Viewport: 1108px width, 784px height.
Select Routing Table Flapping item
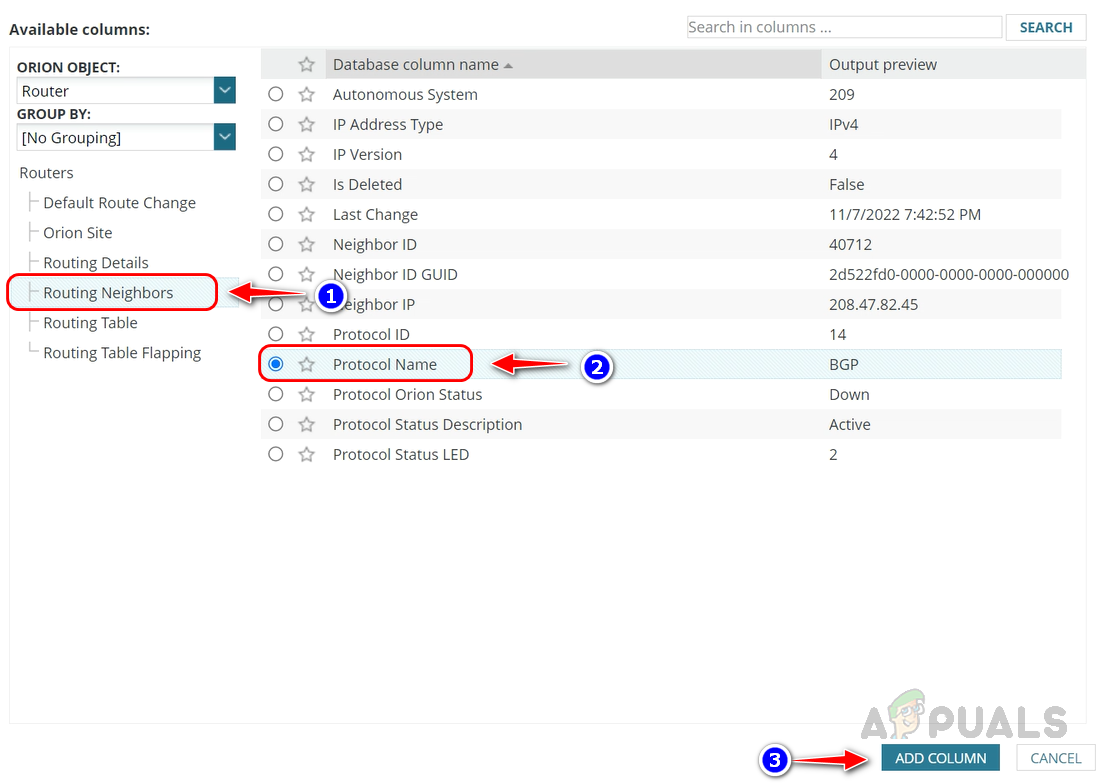(122, 353)
